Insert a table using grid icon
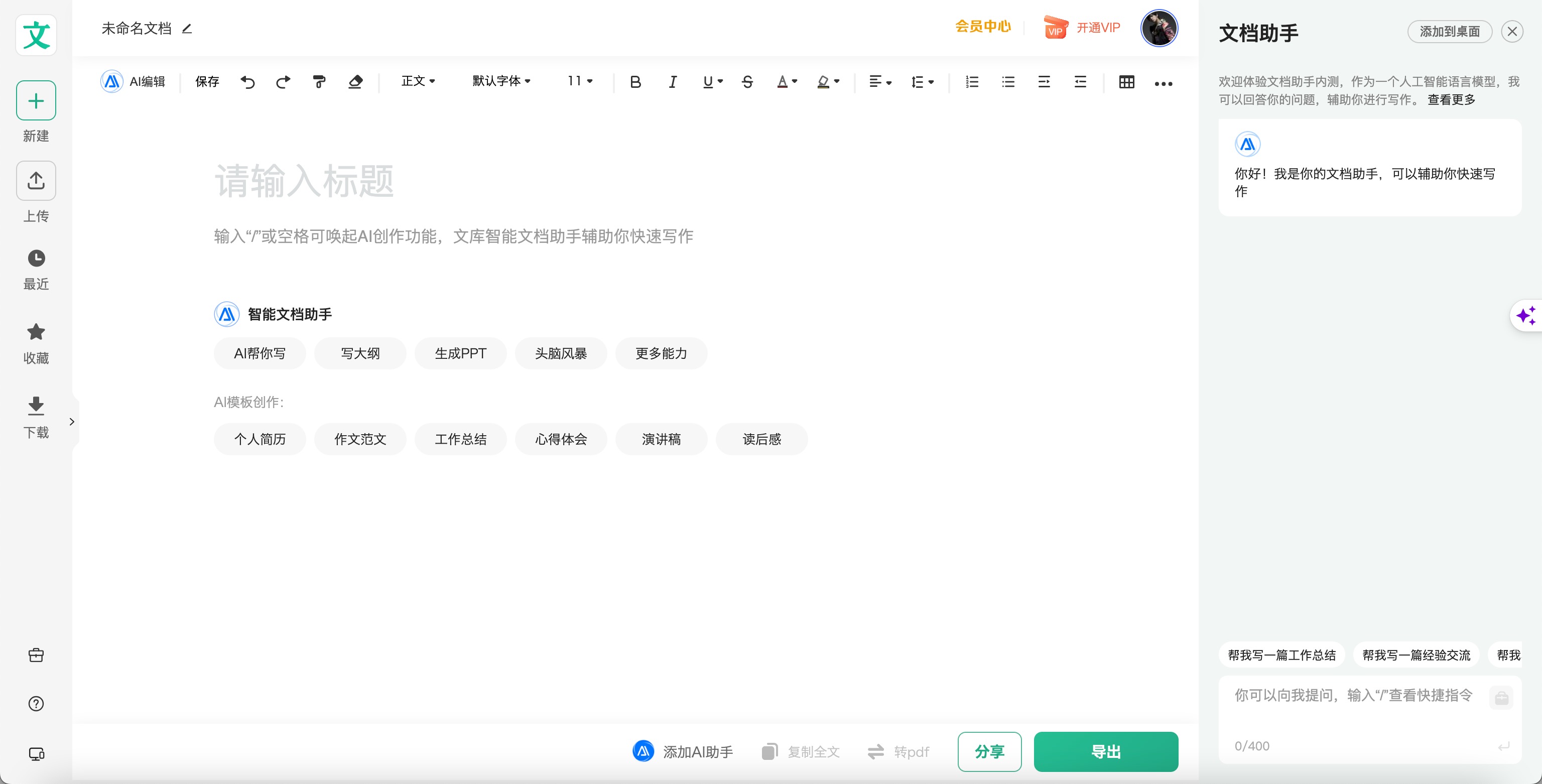 tap(1126, 82)
